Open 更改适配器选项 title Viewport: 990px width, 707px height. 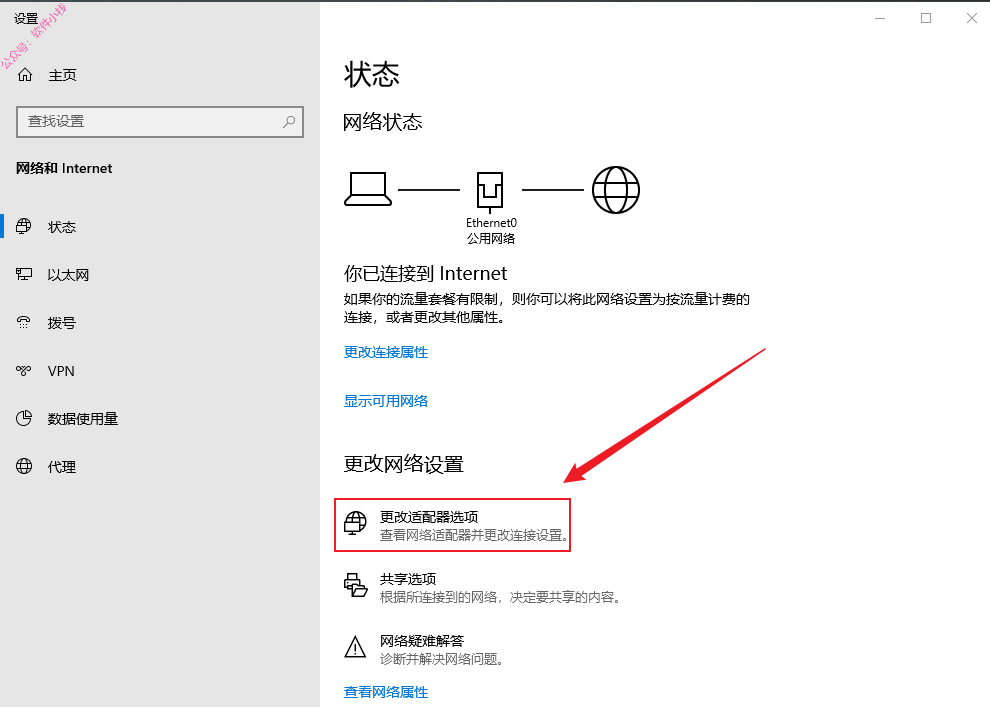pyautogui.click(x=429, y=517)
